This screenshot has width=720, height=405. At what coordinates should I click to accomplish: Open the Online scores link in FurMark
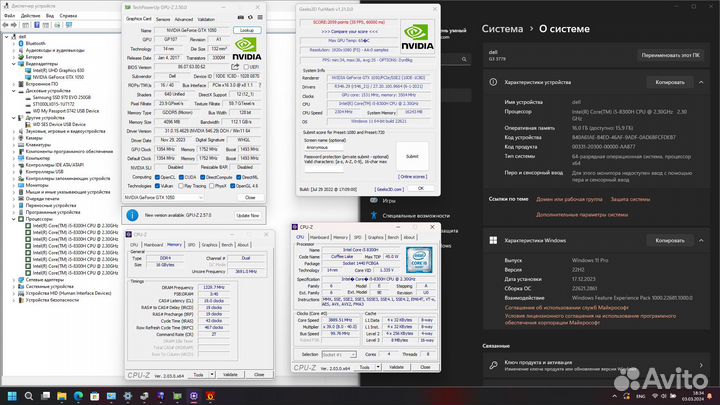point(412,176)
